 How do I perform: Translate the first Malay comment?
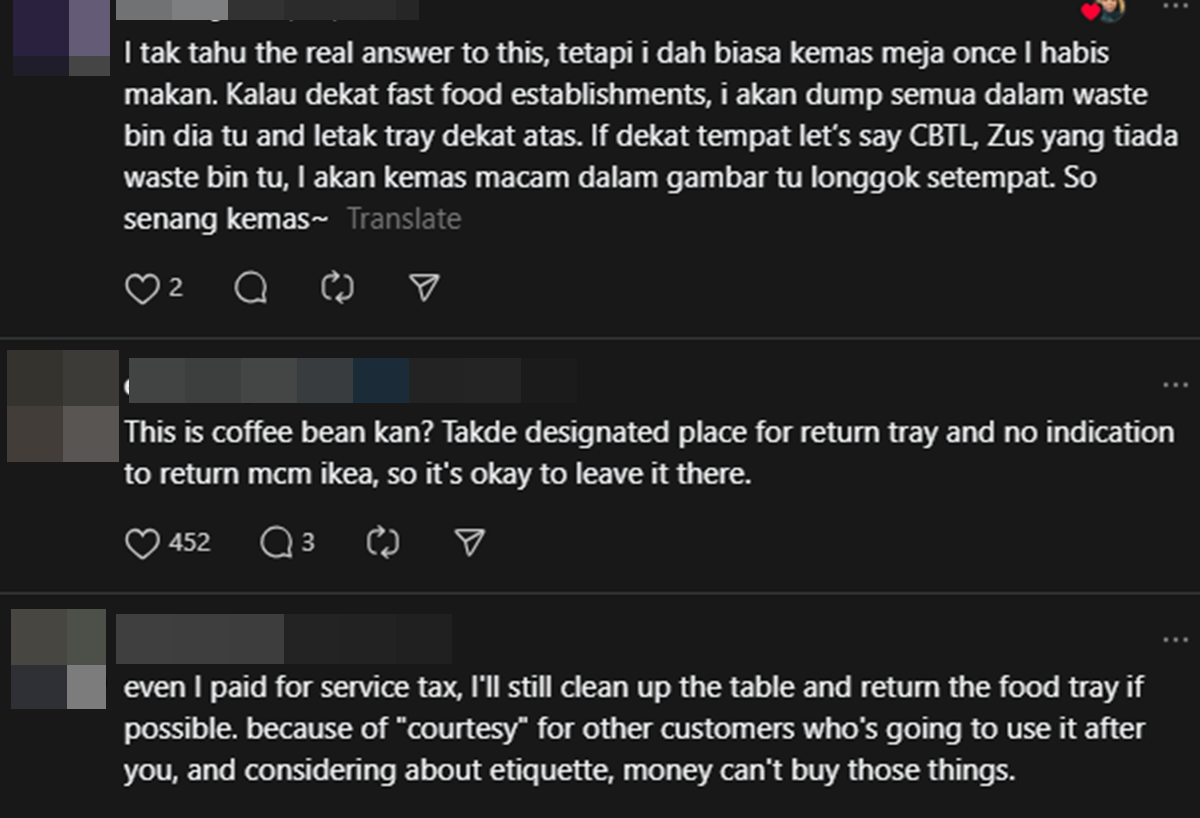(404, 219)
